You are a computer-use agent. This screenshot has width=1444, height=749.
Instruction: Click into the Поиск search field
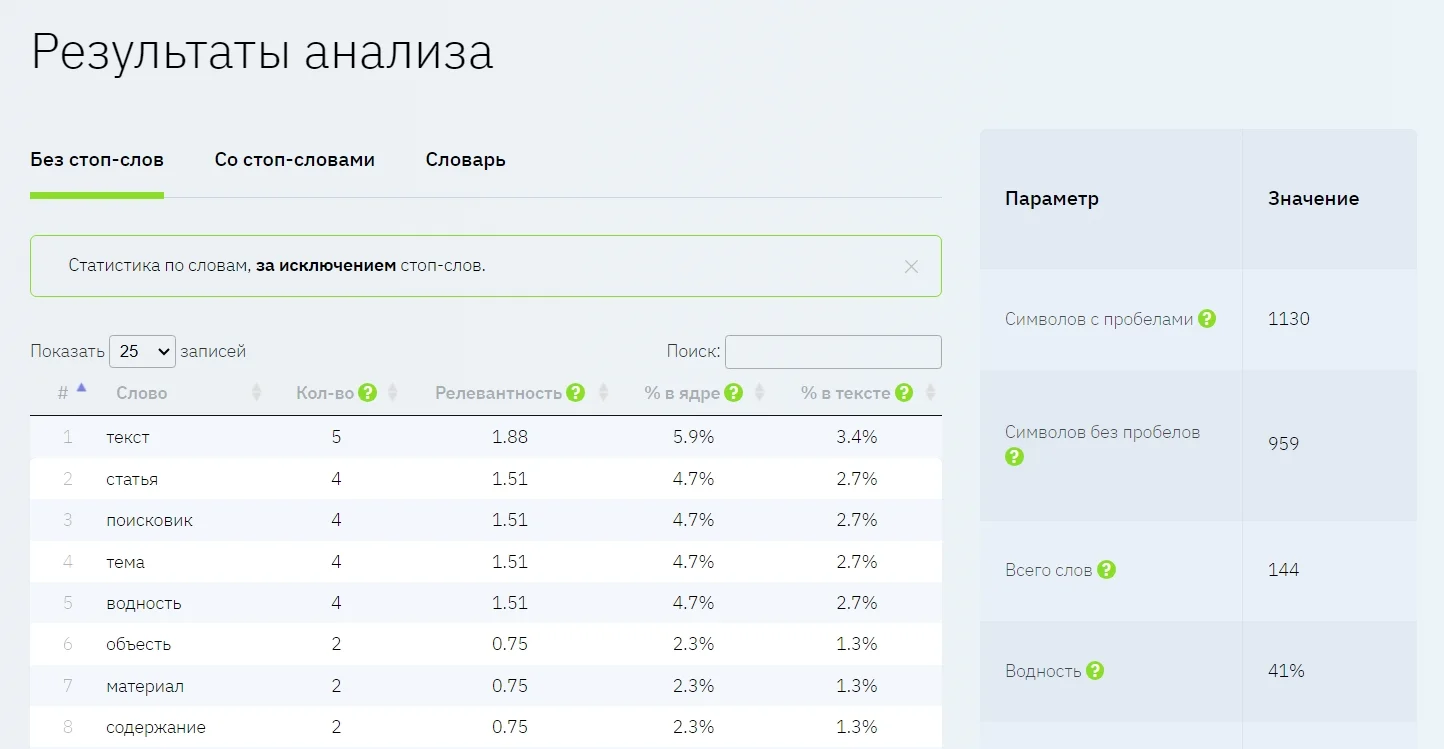tap(833, 352)
